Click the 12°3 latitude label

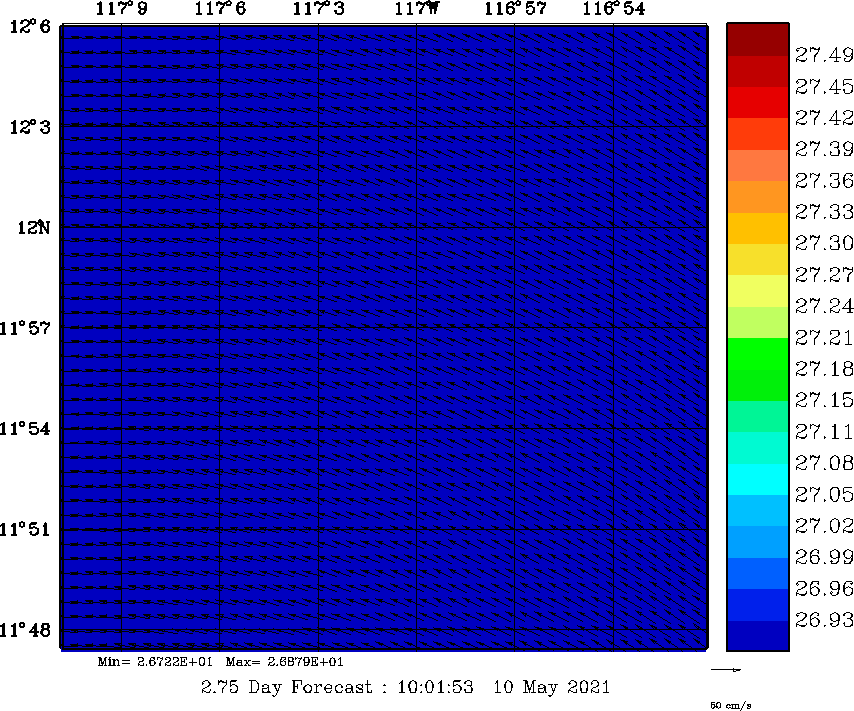30,127
